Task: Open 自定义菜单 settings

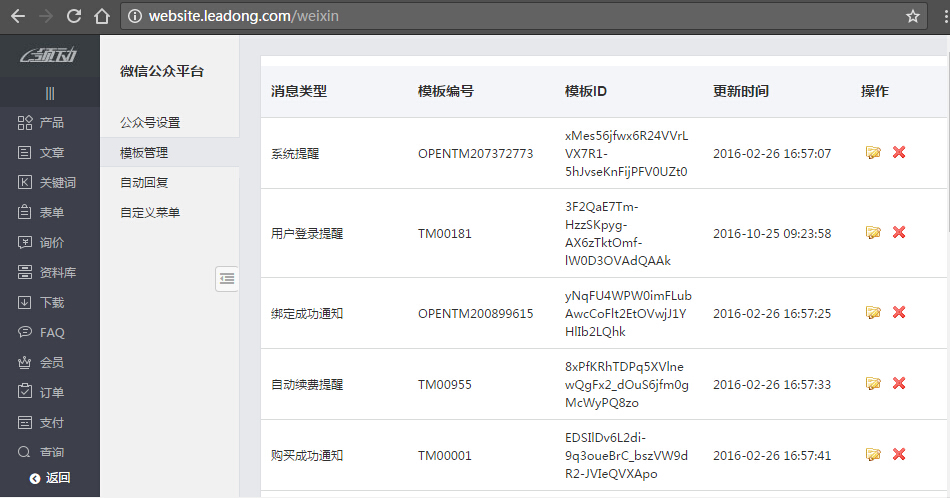Action: click(150, 213)
